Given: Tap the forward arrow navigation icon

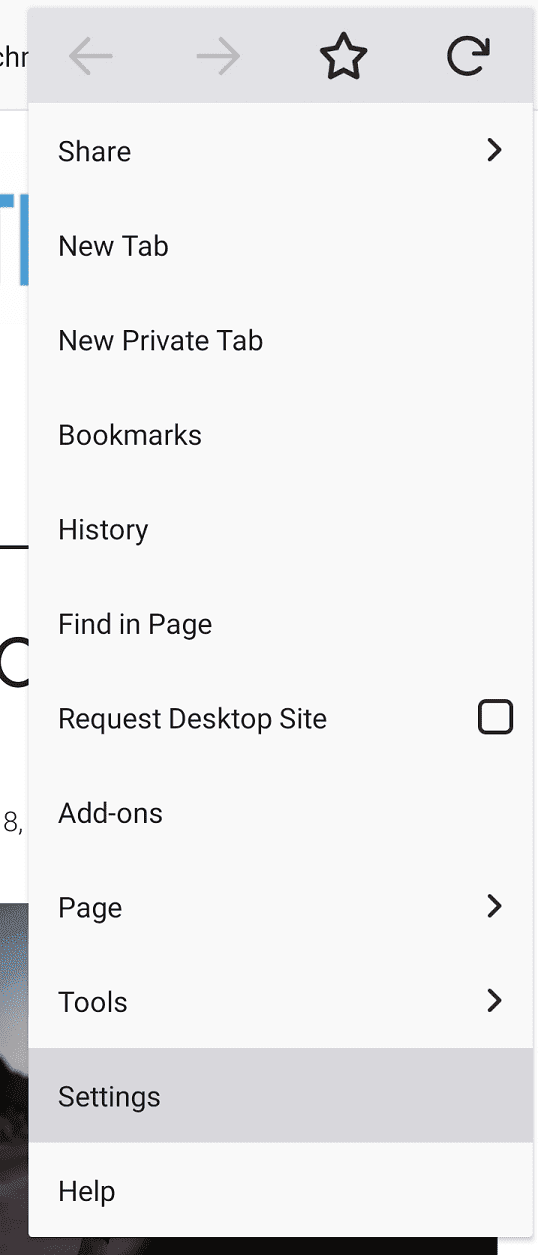Looking at the screenshot, I should click(218, 57).
